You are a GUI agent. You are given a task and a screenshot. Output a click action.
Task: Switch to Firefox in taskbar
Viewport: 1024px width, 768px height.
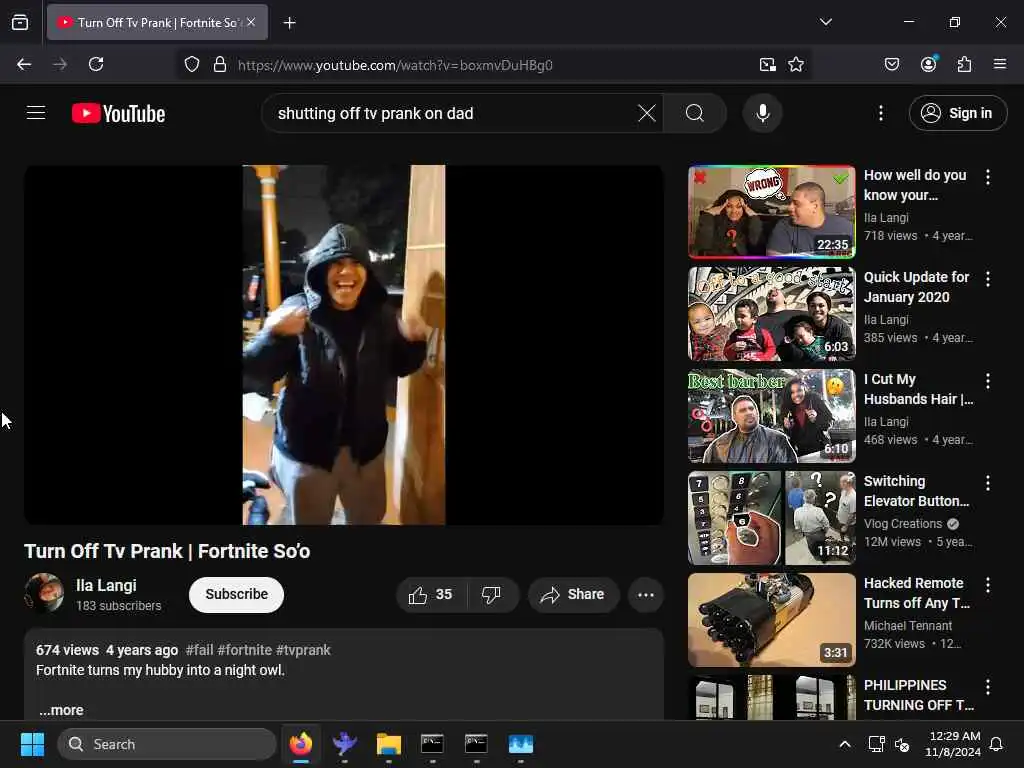point(300,744)
